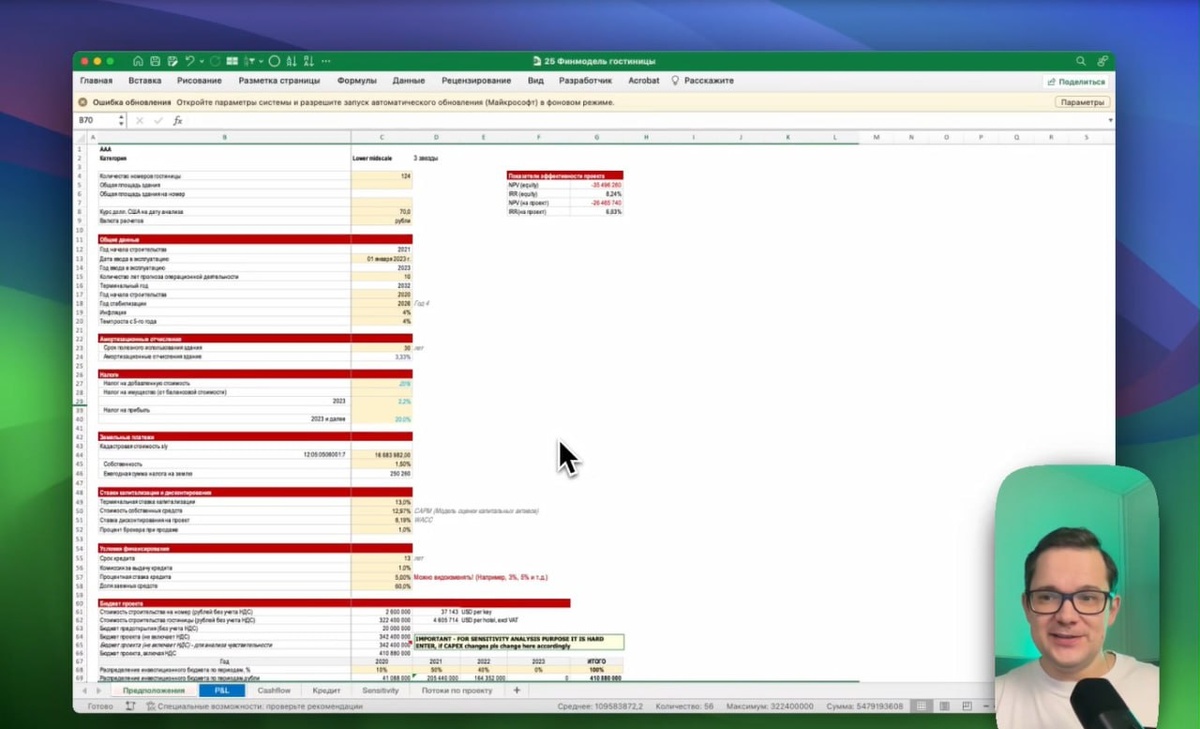The height and width of the screenshot is (729, 1200).
Task: Switch to the P&L sheet tab
Action: 221,691
